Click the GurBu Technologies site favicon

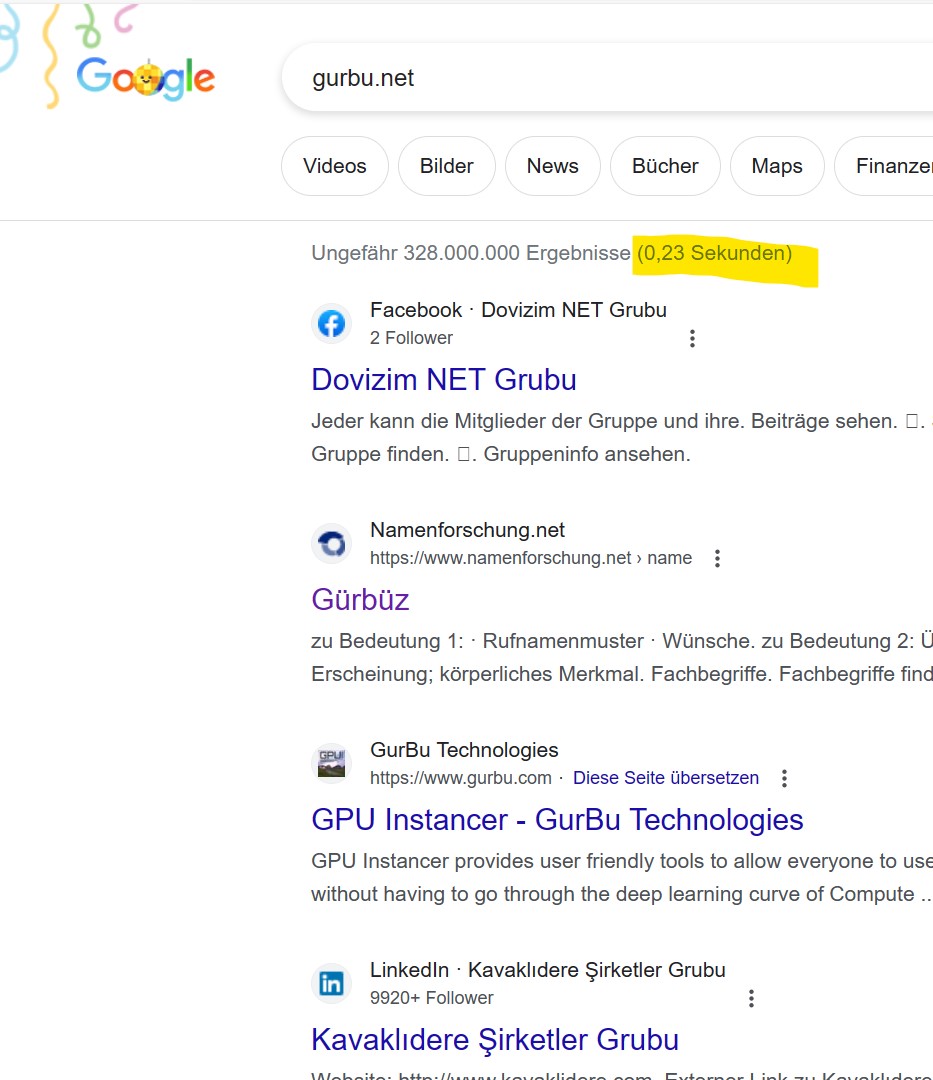pyautogui.click(x=331, y=763)
